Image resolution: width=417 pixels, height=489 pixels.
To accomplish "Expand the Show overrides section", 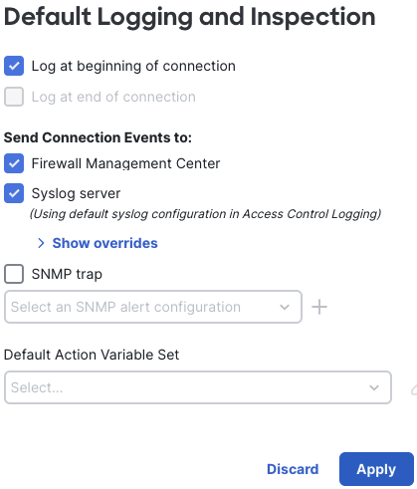I will [x=105, y=243].
